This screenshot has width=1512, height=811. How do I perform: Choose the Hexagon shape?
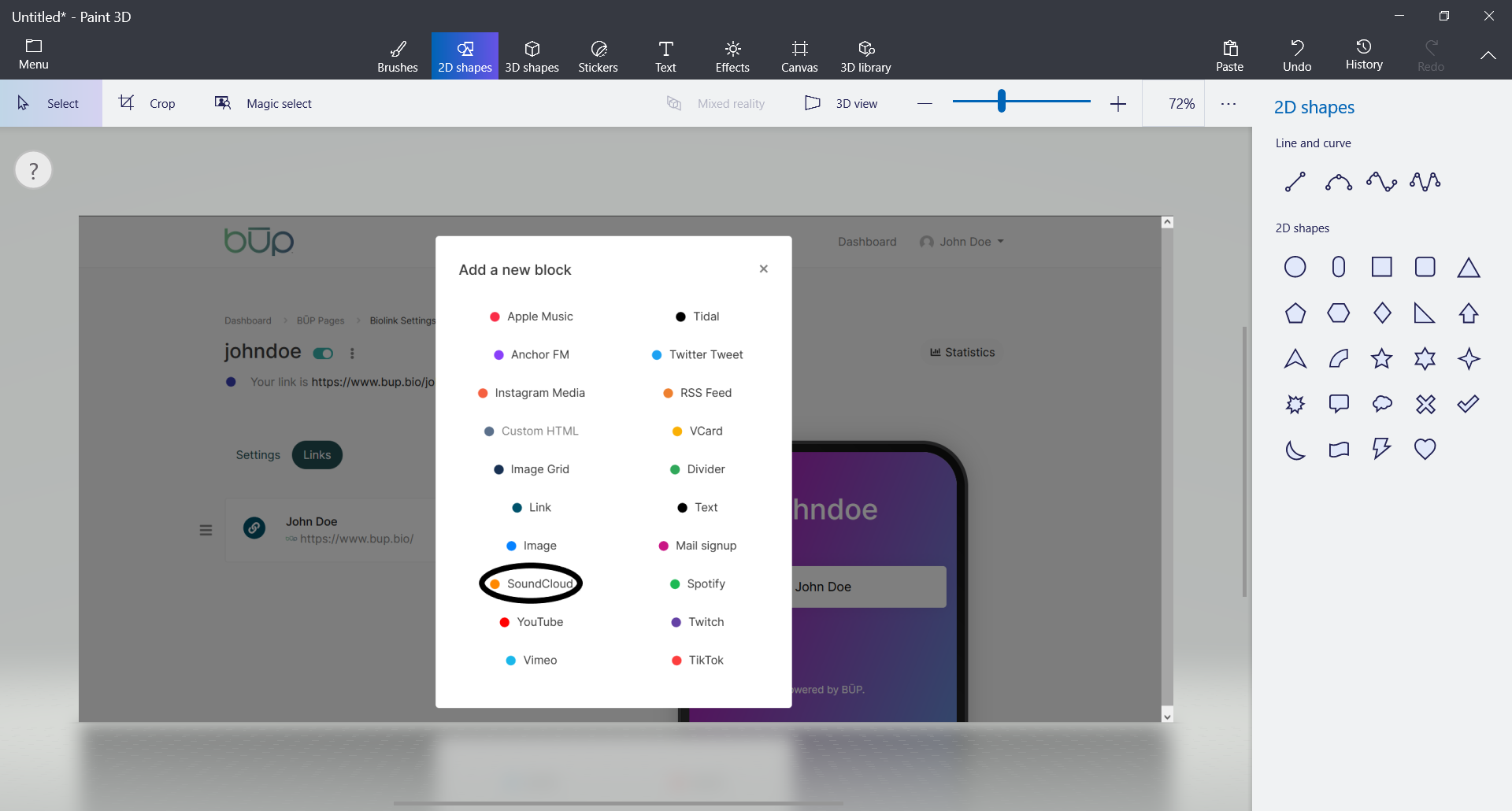(x=1339, y=313)
